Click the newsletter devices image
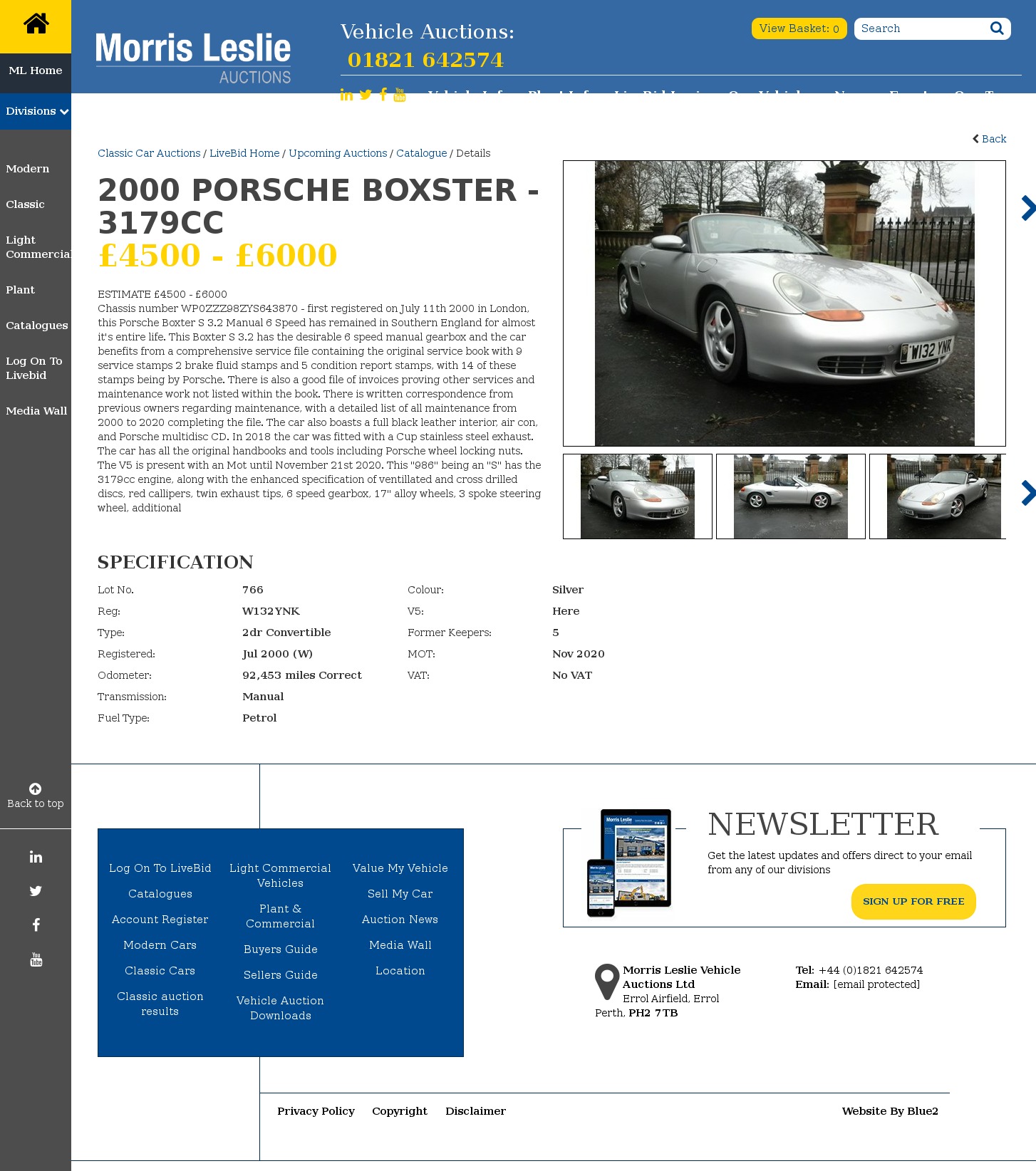This screenshot has height=1171, width=1036. 629,863
